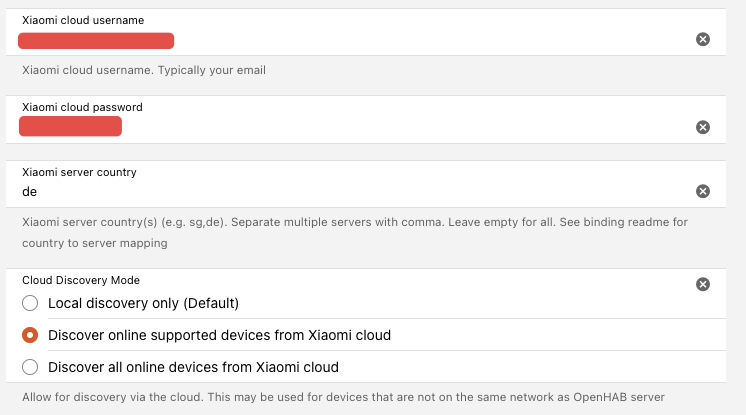Focus the Xiaomi cloud password input
This screenshot has height=415, width=746.
pyautogui.click(x=350, y=127)
